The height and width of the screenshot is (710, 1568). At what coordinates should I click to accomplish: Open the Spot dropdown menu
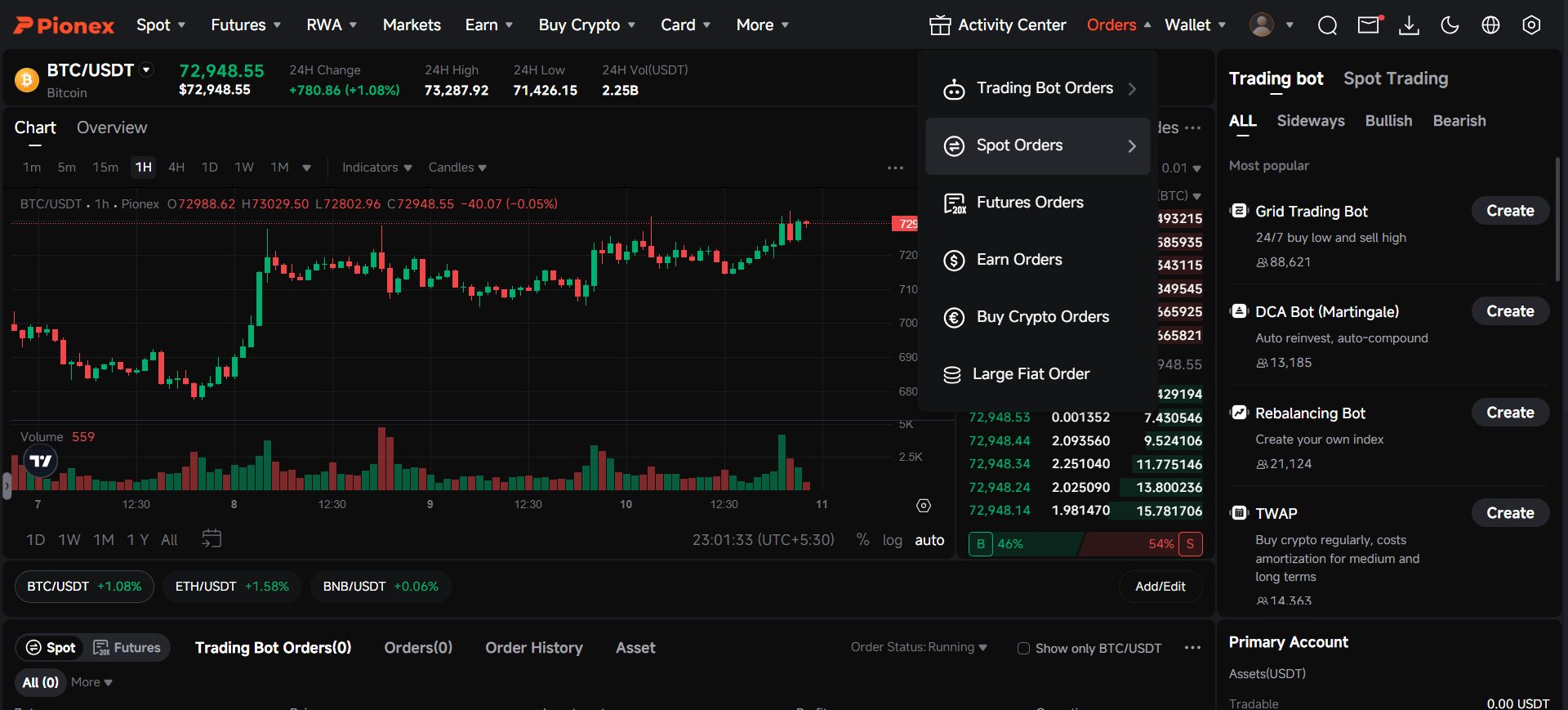click(161, 25)
